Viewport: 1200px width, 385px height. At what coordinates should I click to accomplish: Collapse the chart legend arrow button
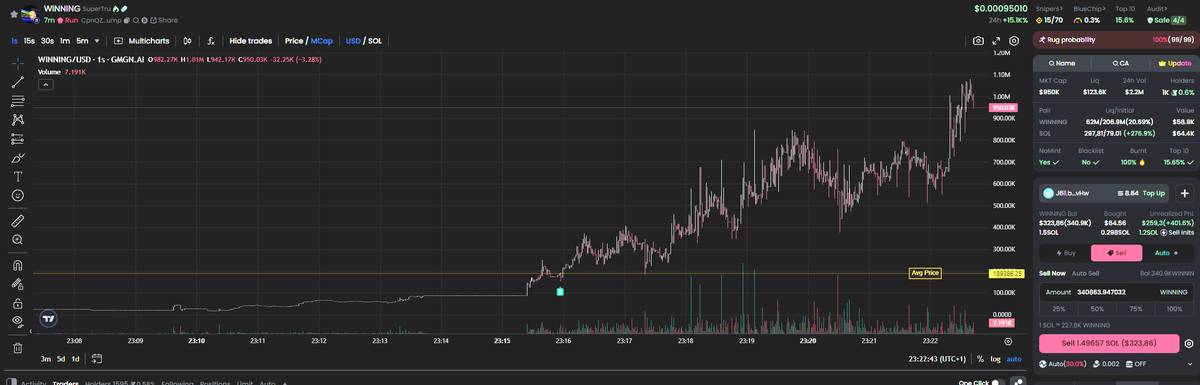point(45,85)
